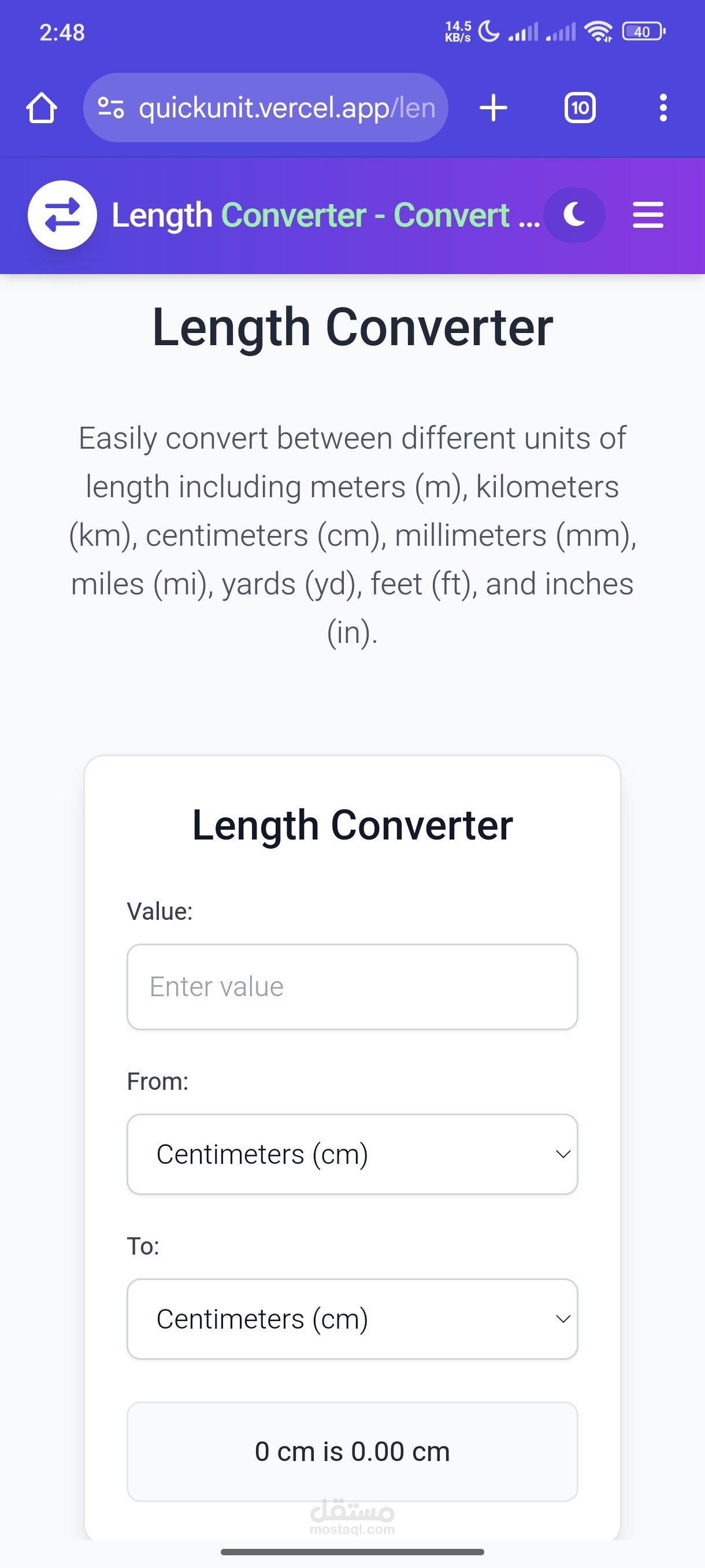
Task: Click the QuickUnit swap-arrows logo
Action: click(x=62, y=215)
